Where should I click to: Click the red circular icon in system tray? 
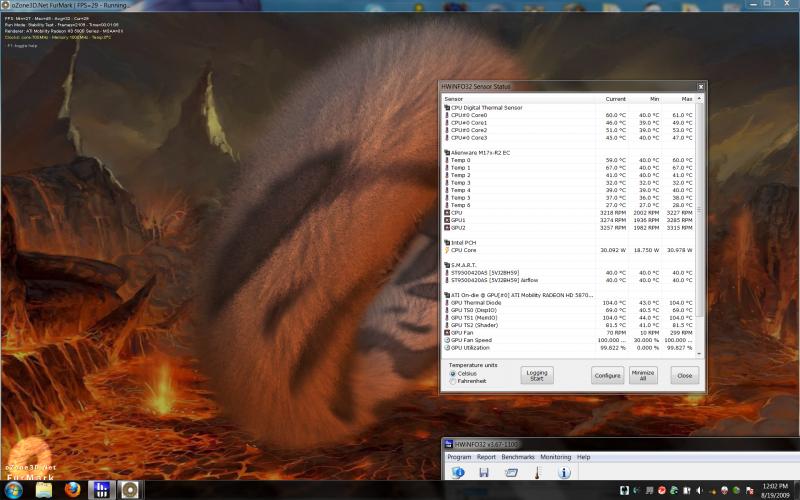(662, 490)
